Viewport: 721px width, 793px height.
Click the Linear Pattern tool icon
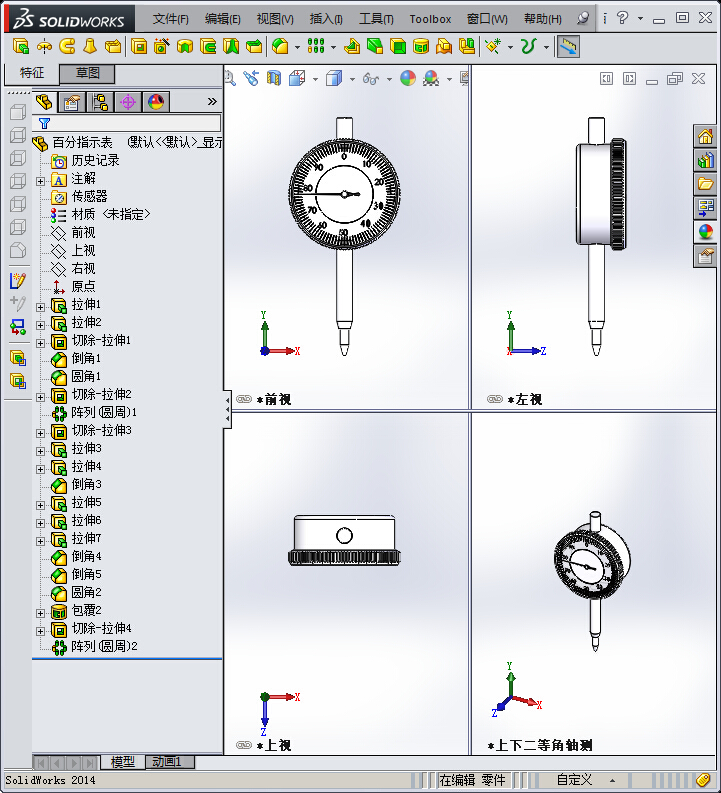coord(316,47)
